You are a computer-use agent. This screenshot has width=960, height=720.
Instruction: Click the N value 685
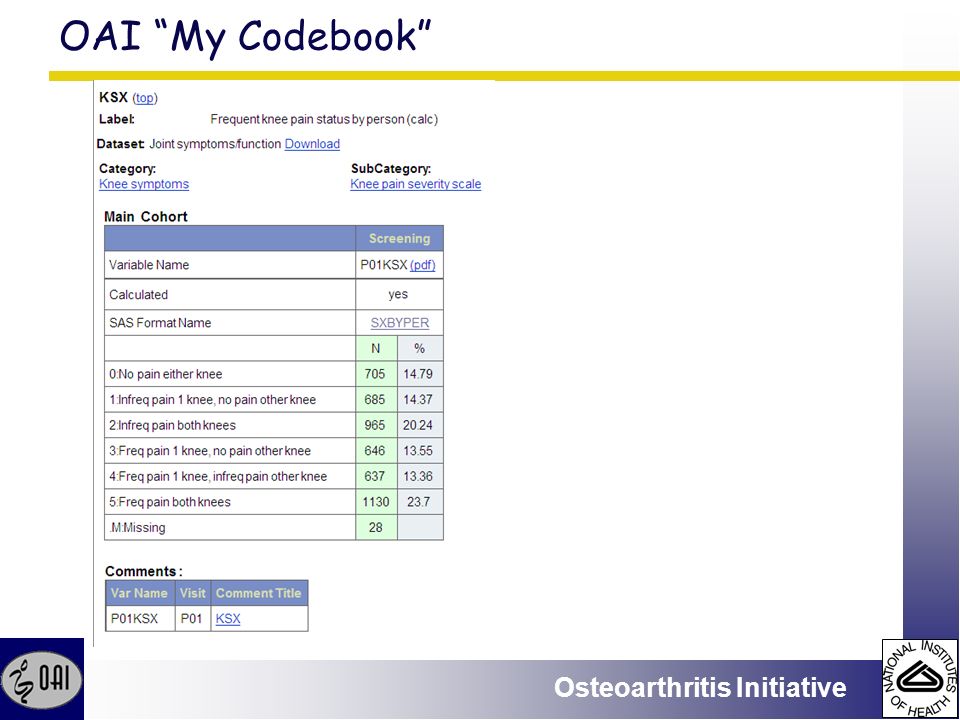(x=375, y=400)
